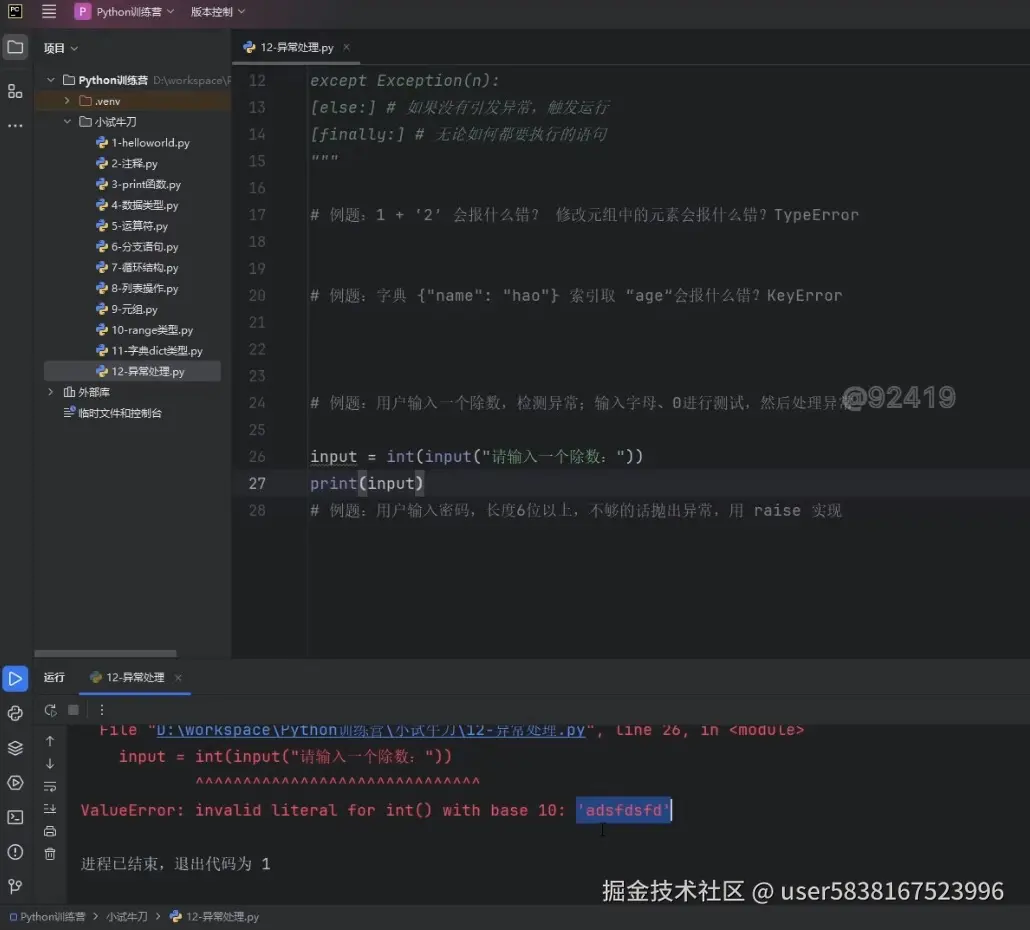Expand the .venv folder
Image resolution: width=1030 pixels, height=930 pixels.
(x=67, y=100)
